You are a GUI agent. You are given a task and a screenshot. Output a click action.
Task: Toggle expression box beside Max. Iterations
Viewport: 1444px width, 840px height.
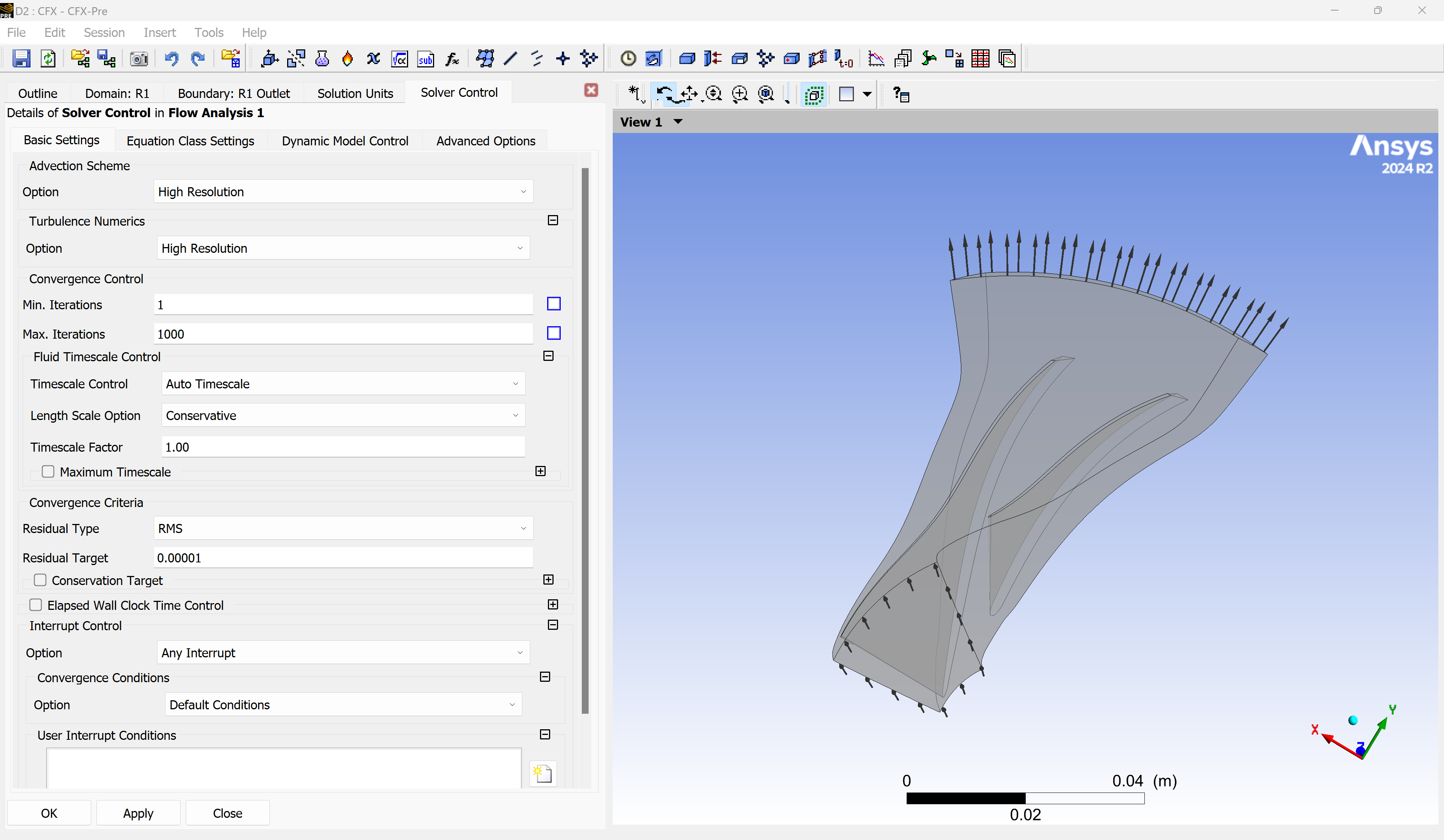point(554,333)
